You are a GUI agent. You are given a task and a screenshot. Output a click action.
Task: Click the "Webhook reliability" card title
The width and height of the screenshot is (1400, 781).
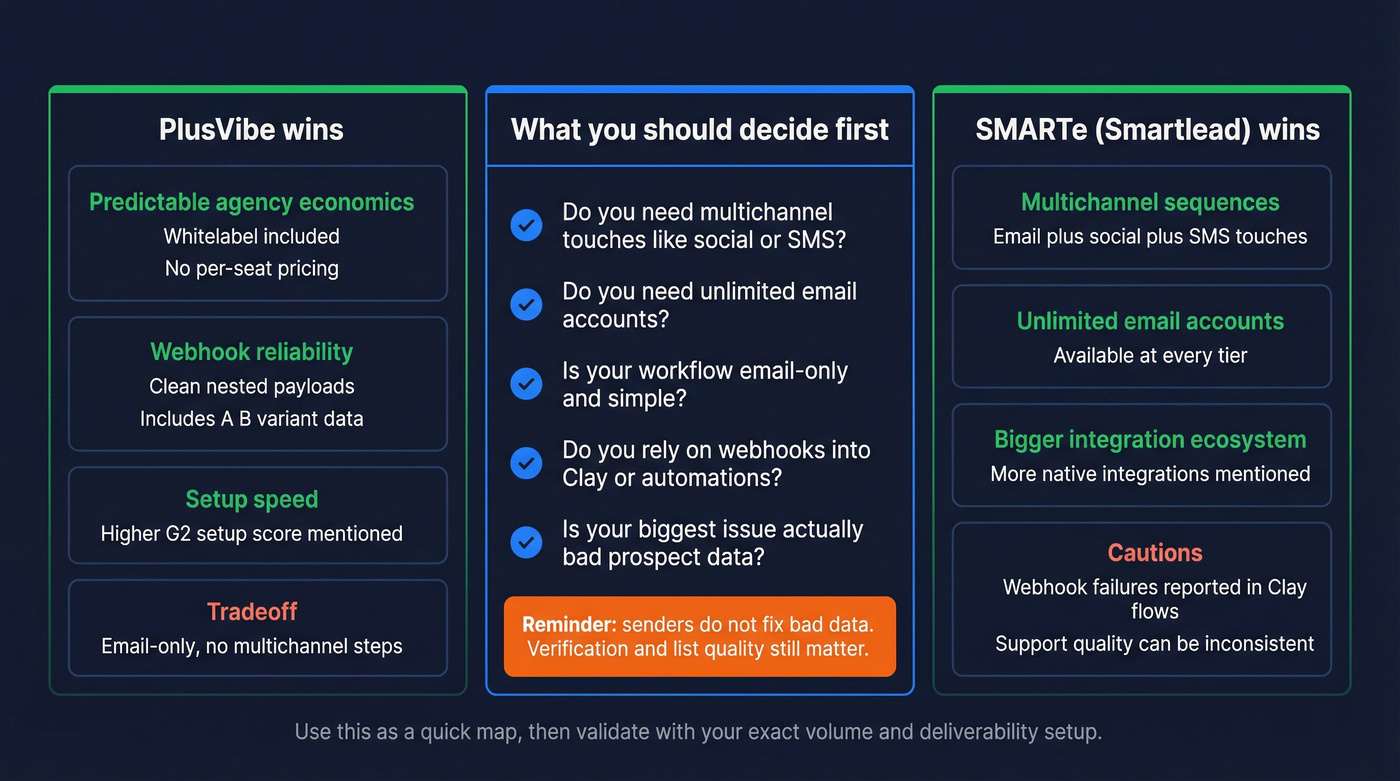coord(252,352)
